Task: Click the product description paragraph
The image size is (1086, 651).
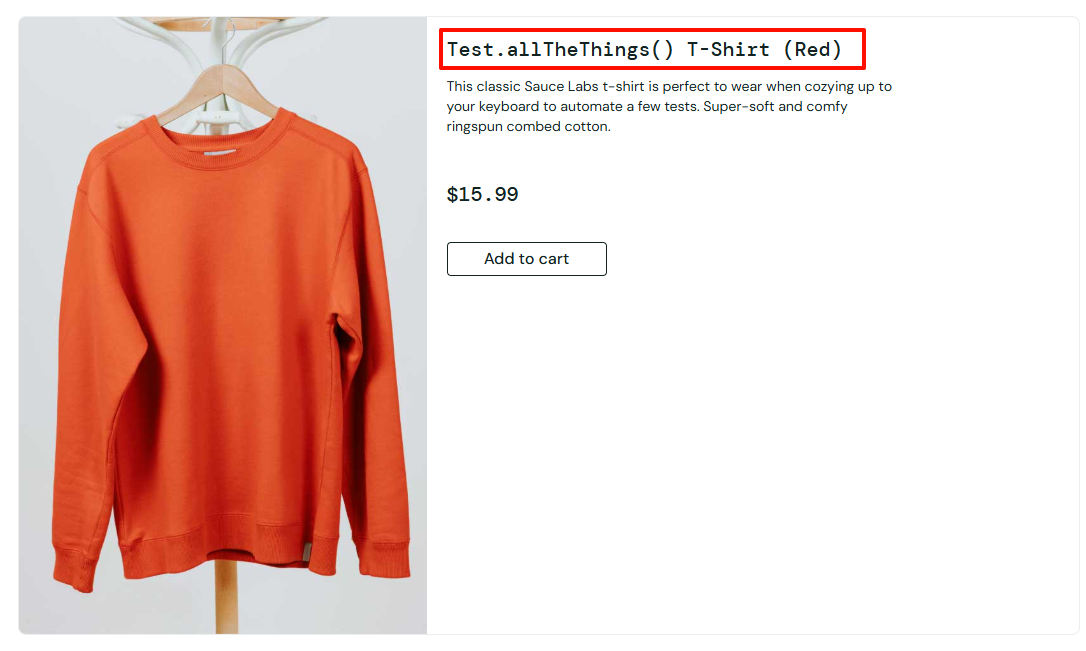Action: click(x=669, y=107)
